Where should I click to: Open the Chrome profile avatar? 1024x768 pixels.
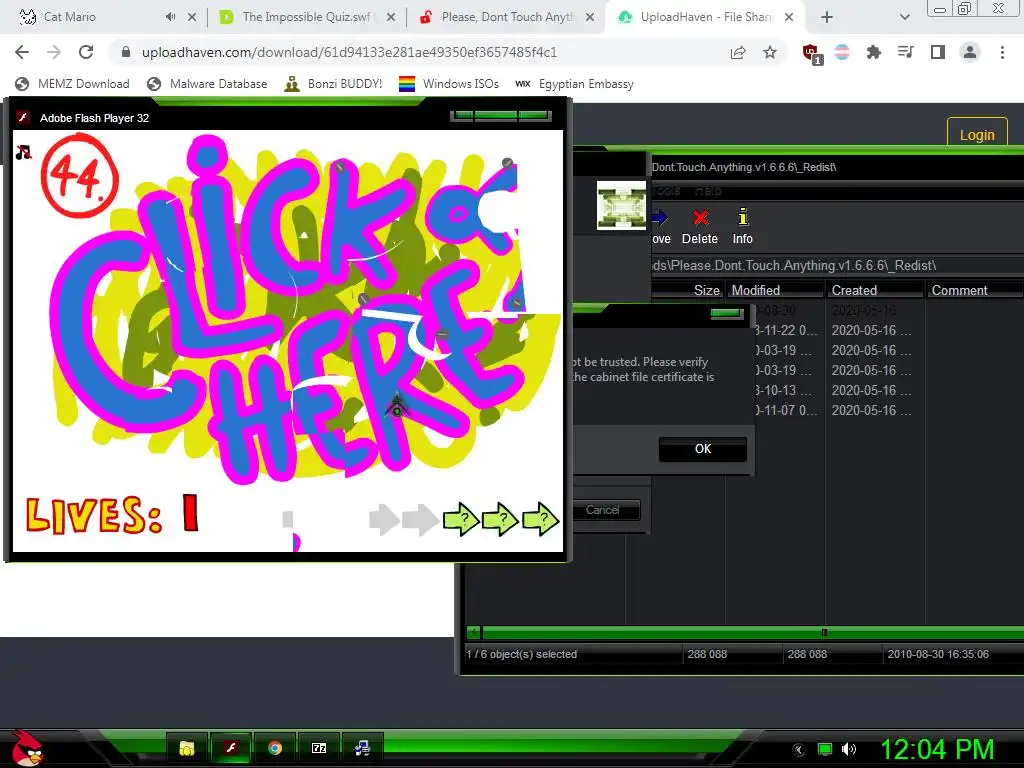[x=970, y=52]
